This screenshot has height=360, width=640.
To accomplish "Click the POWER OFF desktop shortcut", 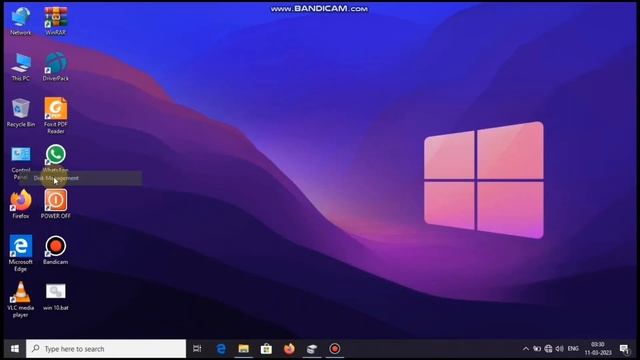I will pyautogui.click(x=56, y=204).
